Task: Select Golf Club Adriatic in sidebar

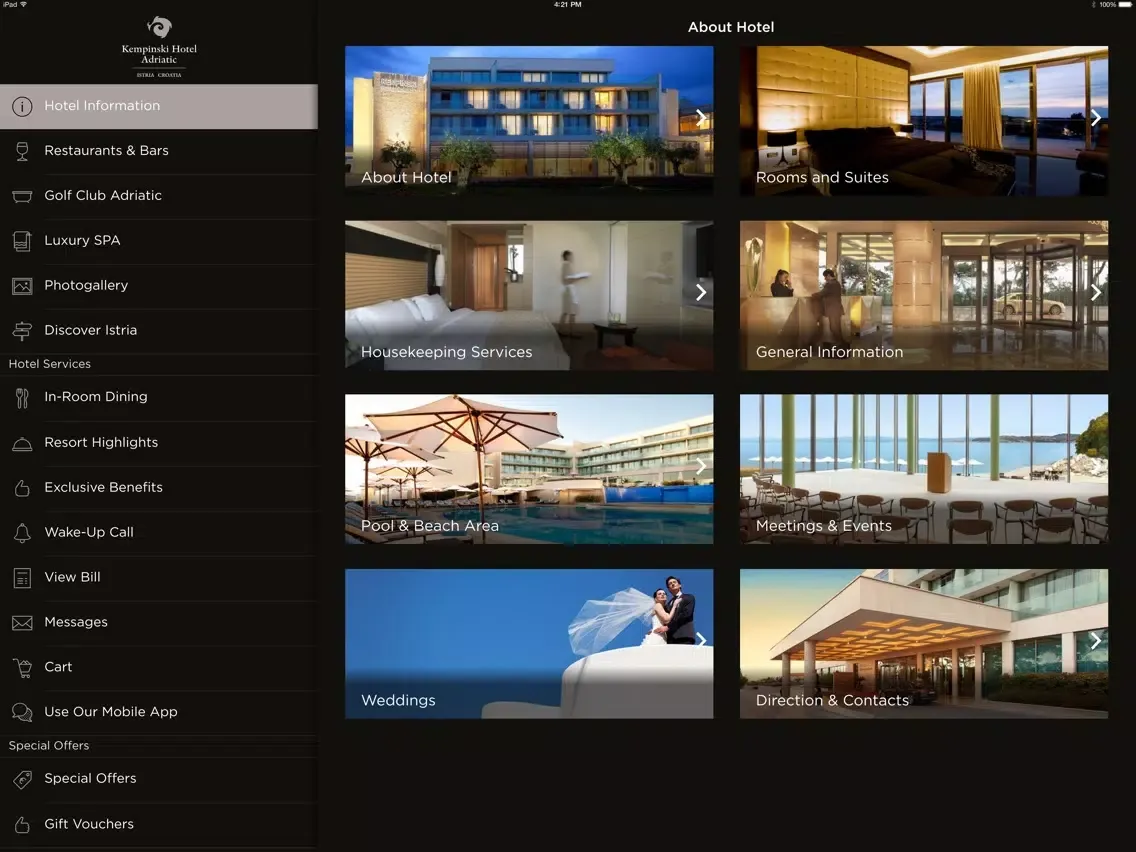Action: click(x=159, y=196)
